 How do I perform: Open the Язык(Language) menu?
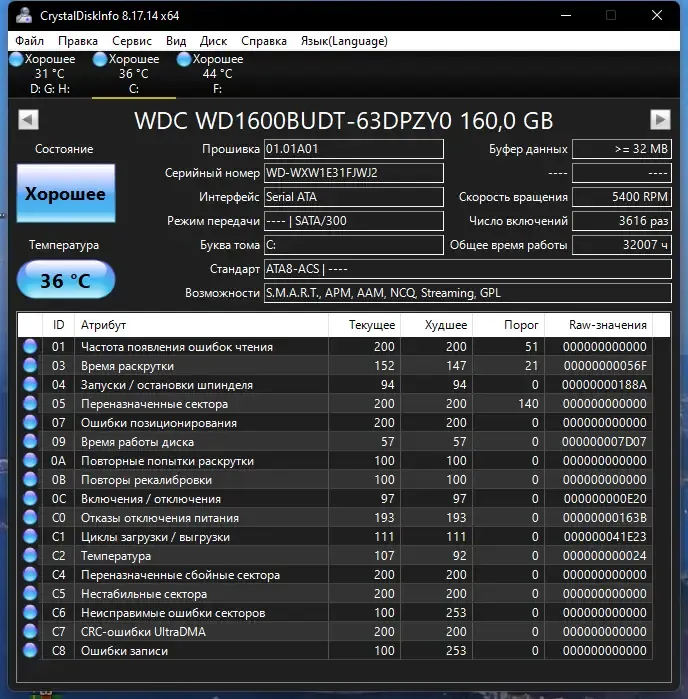click(344, 41)
